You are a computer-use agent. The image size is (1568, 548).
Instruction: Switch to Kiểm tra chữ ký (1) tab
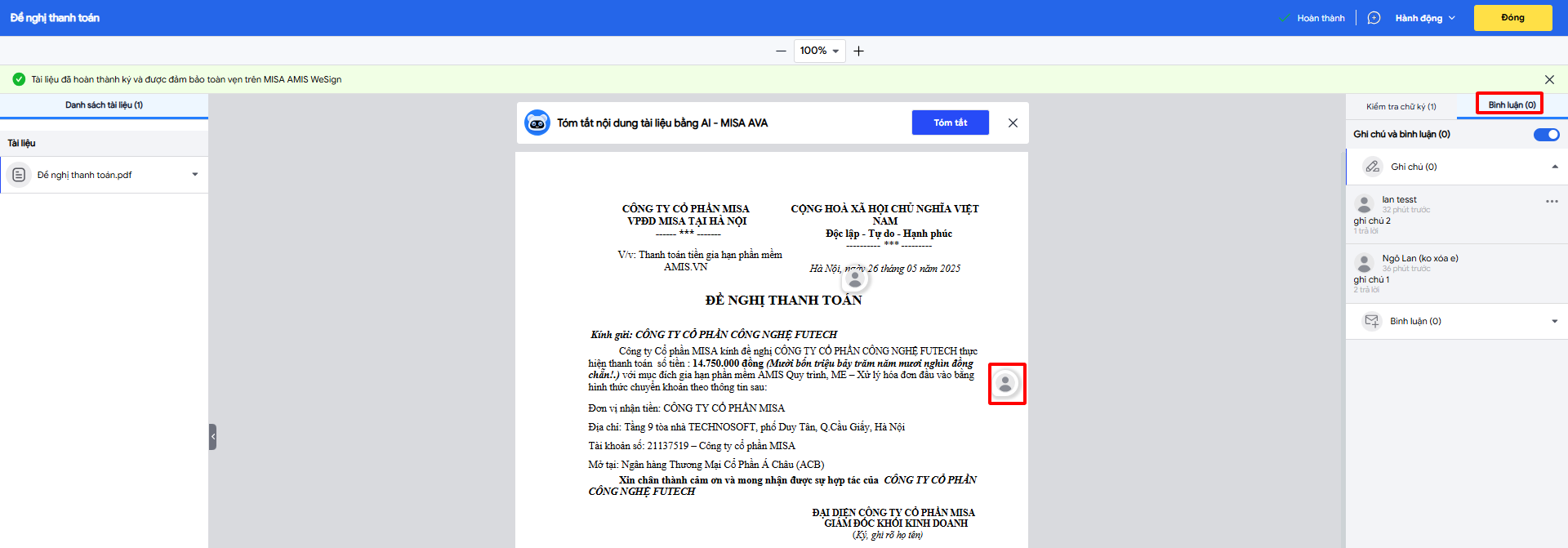coord(1401,106)
